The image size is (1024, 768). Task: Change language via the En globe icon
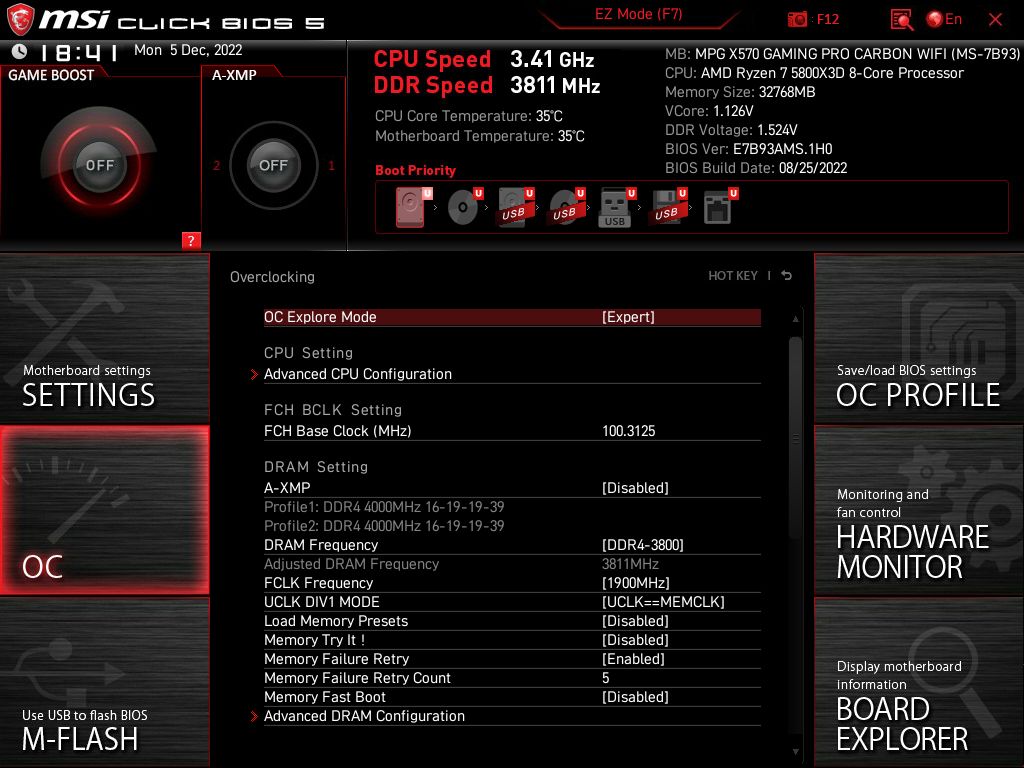(935, 20)
